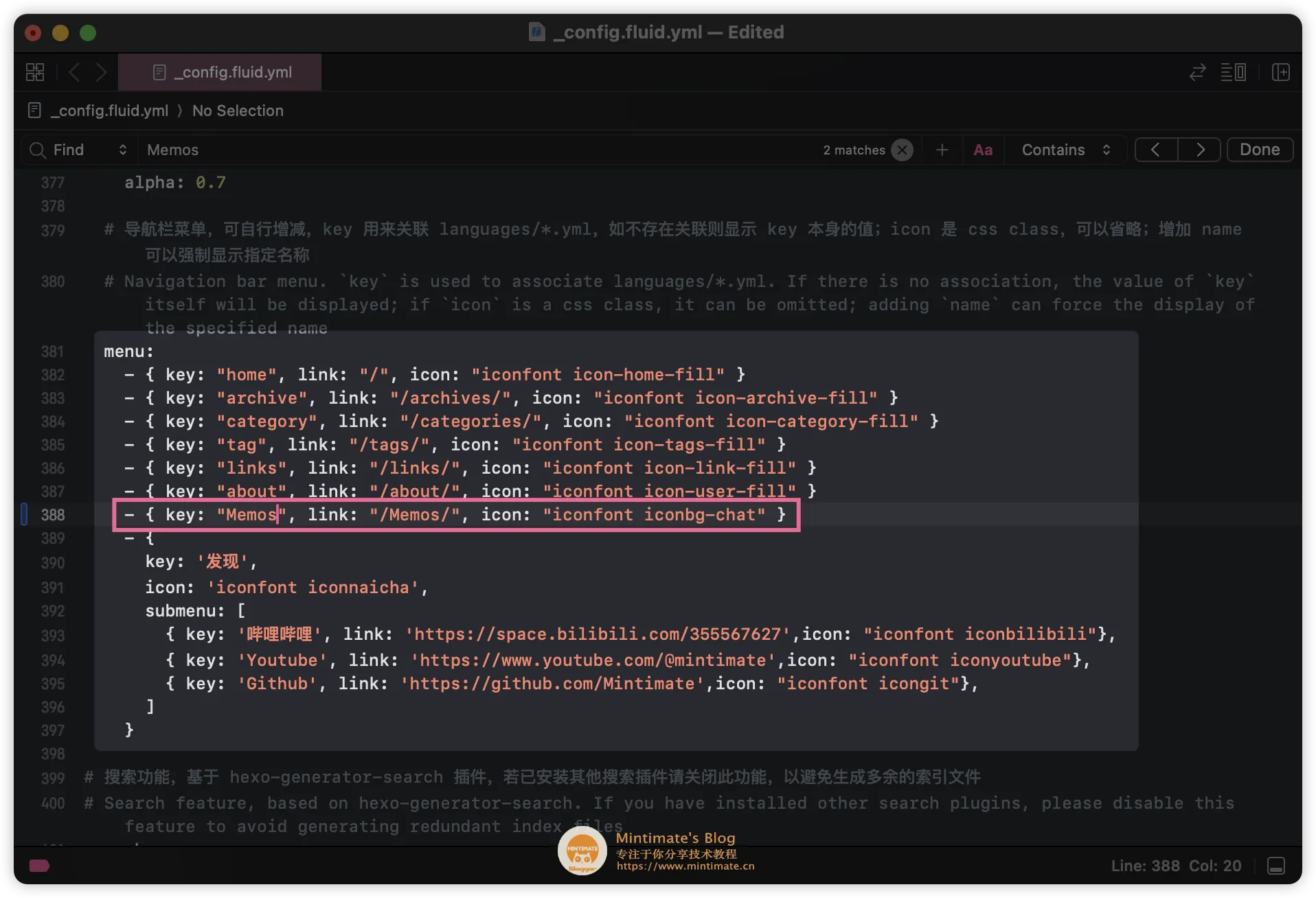Click the "/tags/" link string
1316x898 pixels.
(x=389, y=445)
